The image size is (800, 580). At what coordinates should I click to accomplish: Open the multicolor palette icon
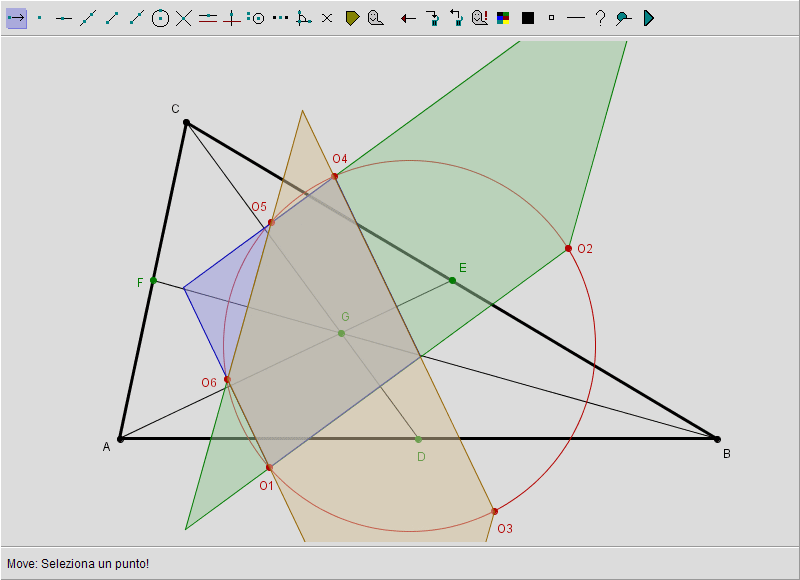tap(504, 18)
